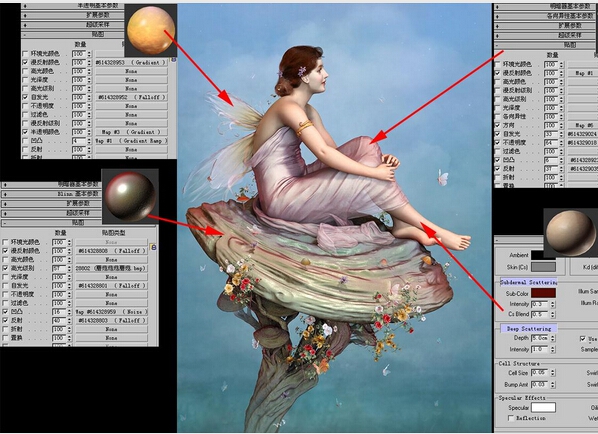Viewport: 598px width, 434px height.
Task: Click the Subdermal Intensity field showing 0.3
Action: [540, 304]
